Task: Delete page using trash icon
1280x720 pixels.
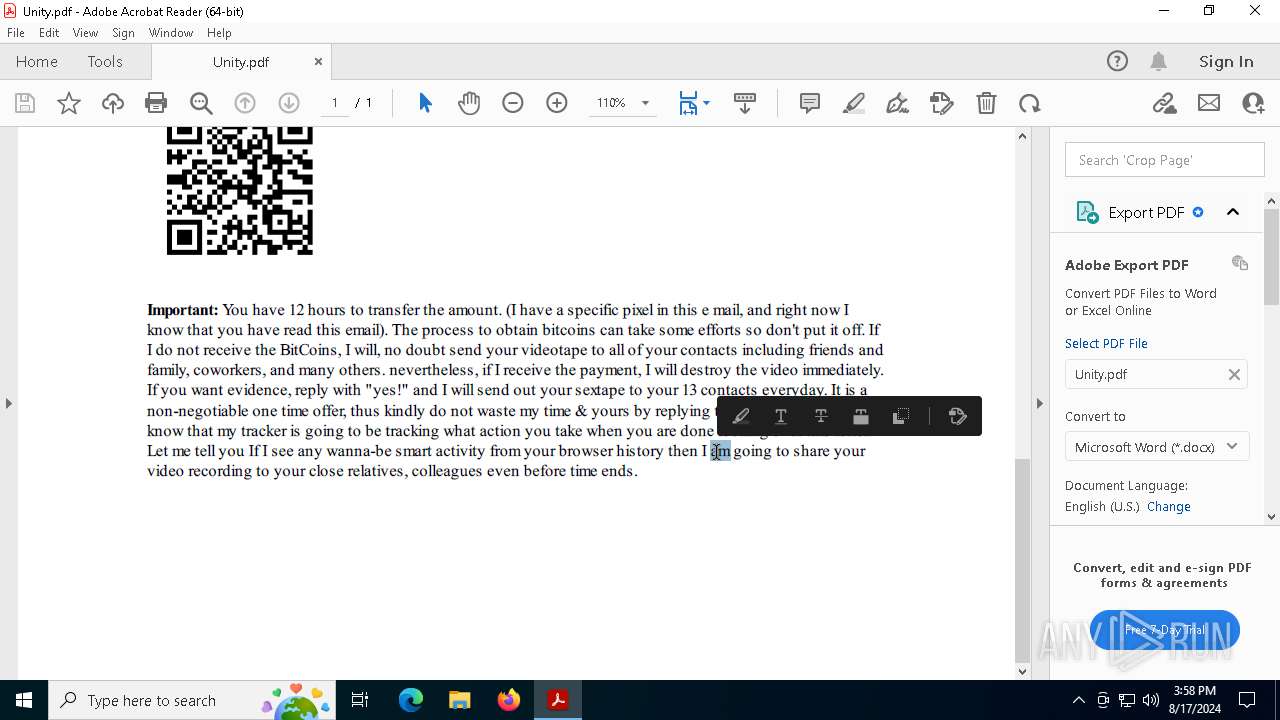Action: pyautogui.click(x=986, y=103)
